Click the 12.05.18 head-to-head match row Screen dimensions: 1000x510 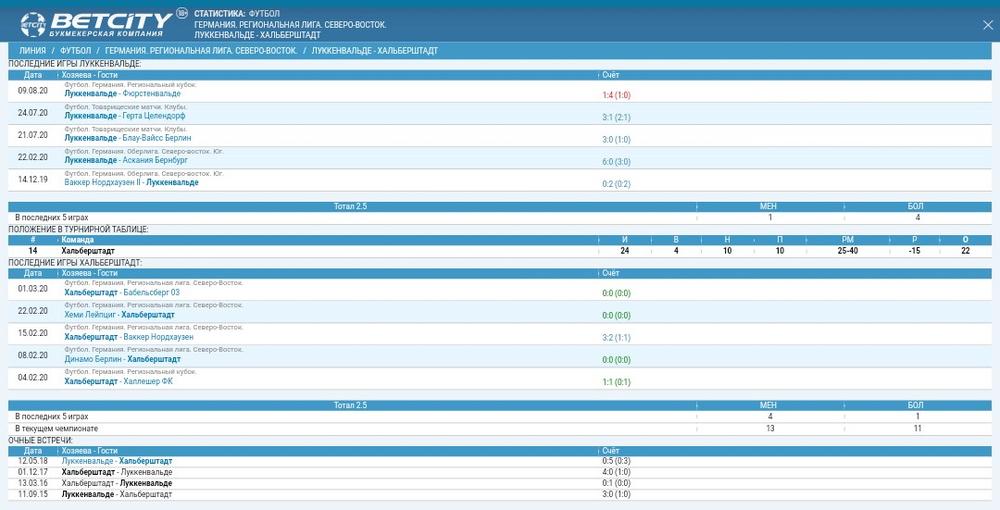116,461
